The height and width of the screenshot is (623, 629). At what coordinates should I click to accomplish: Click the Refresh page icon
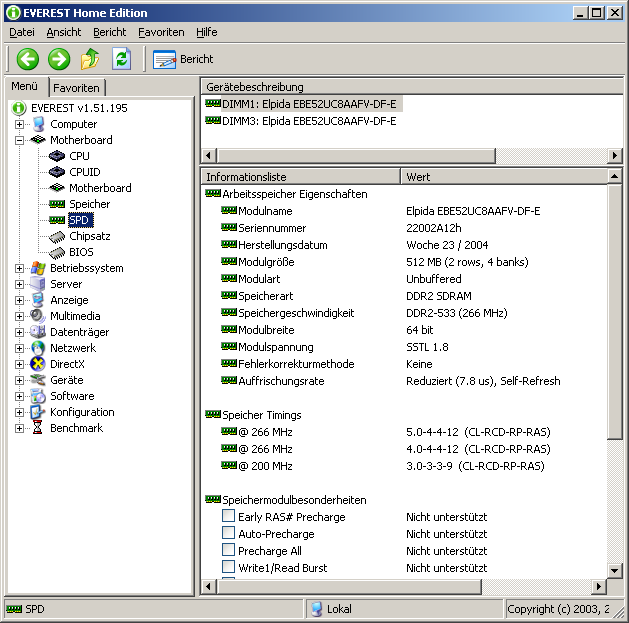pyautogui.click(x=121, y=59)
